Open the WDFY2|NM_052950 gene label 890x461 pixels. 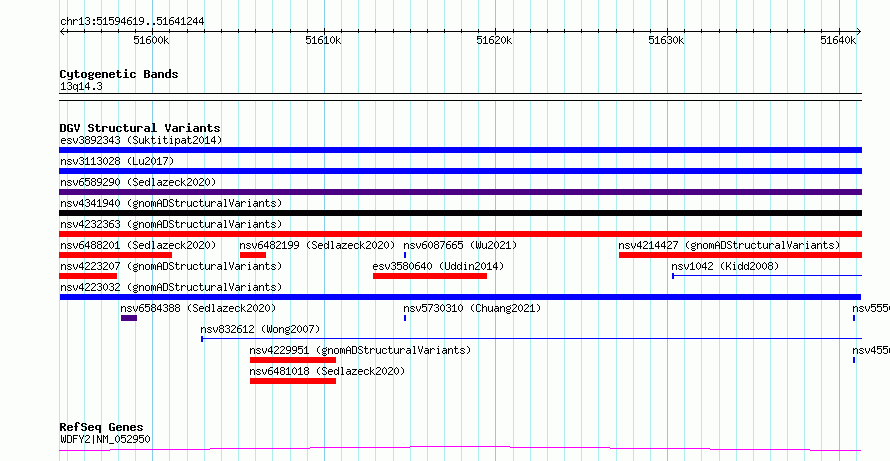(105, 439)
